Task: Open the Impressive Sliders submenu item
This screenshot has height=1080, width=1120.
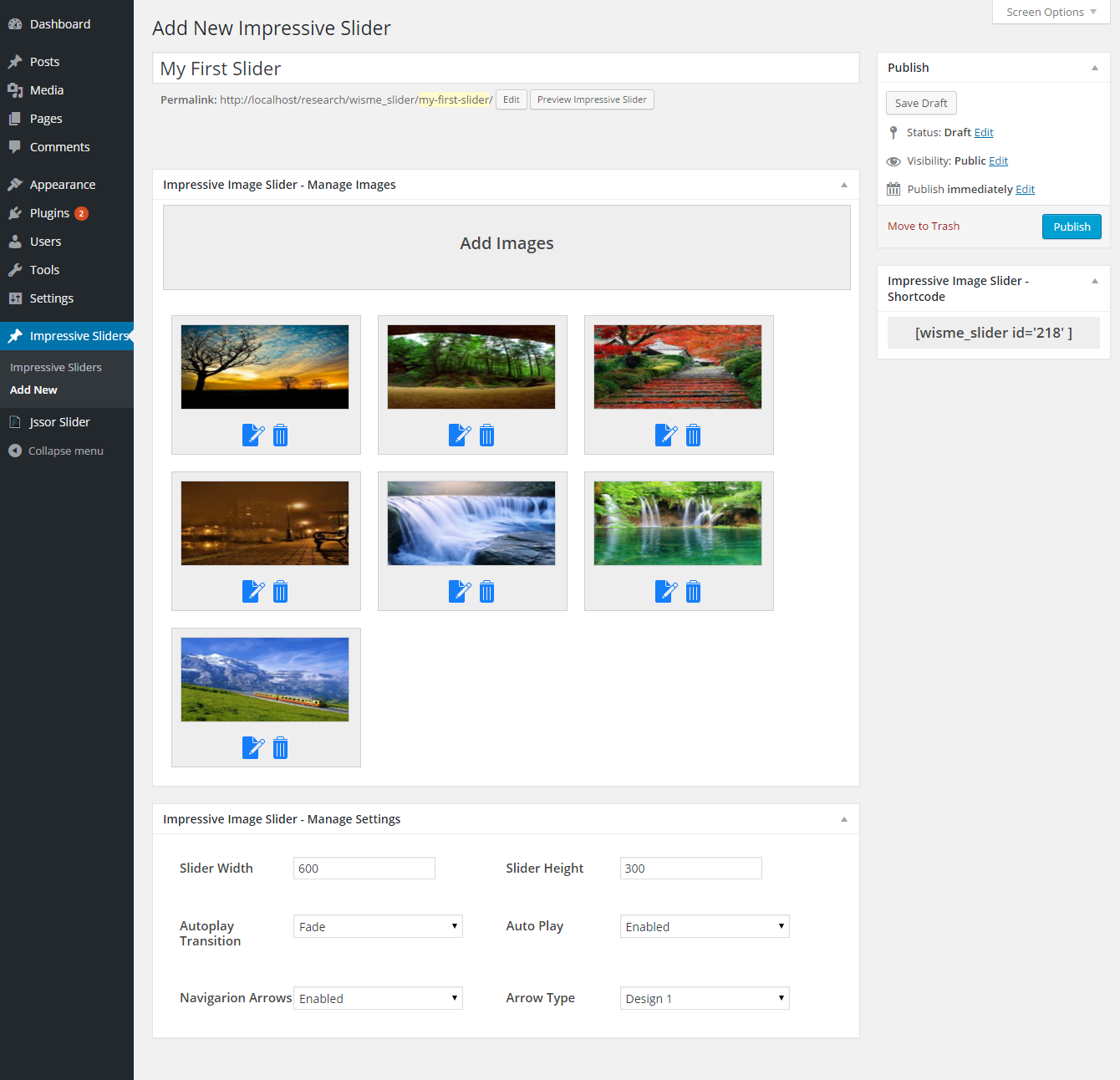Action: pyautogui.click(x=56, y=367)
